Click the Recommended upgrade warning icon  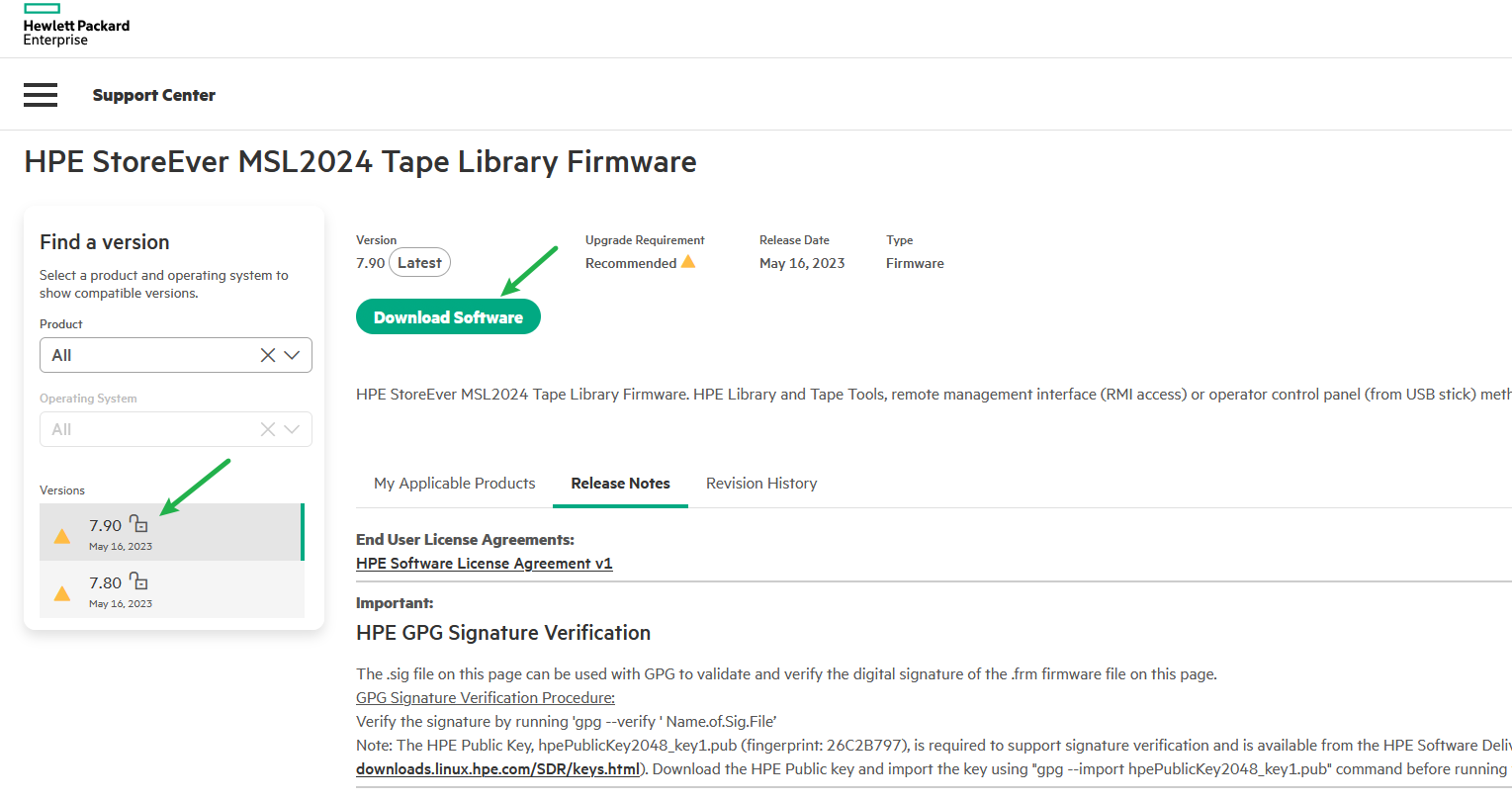click(688, 262)
